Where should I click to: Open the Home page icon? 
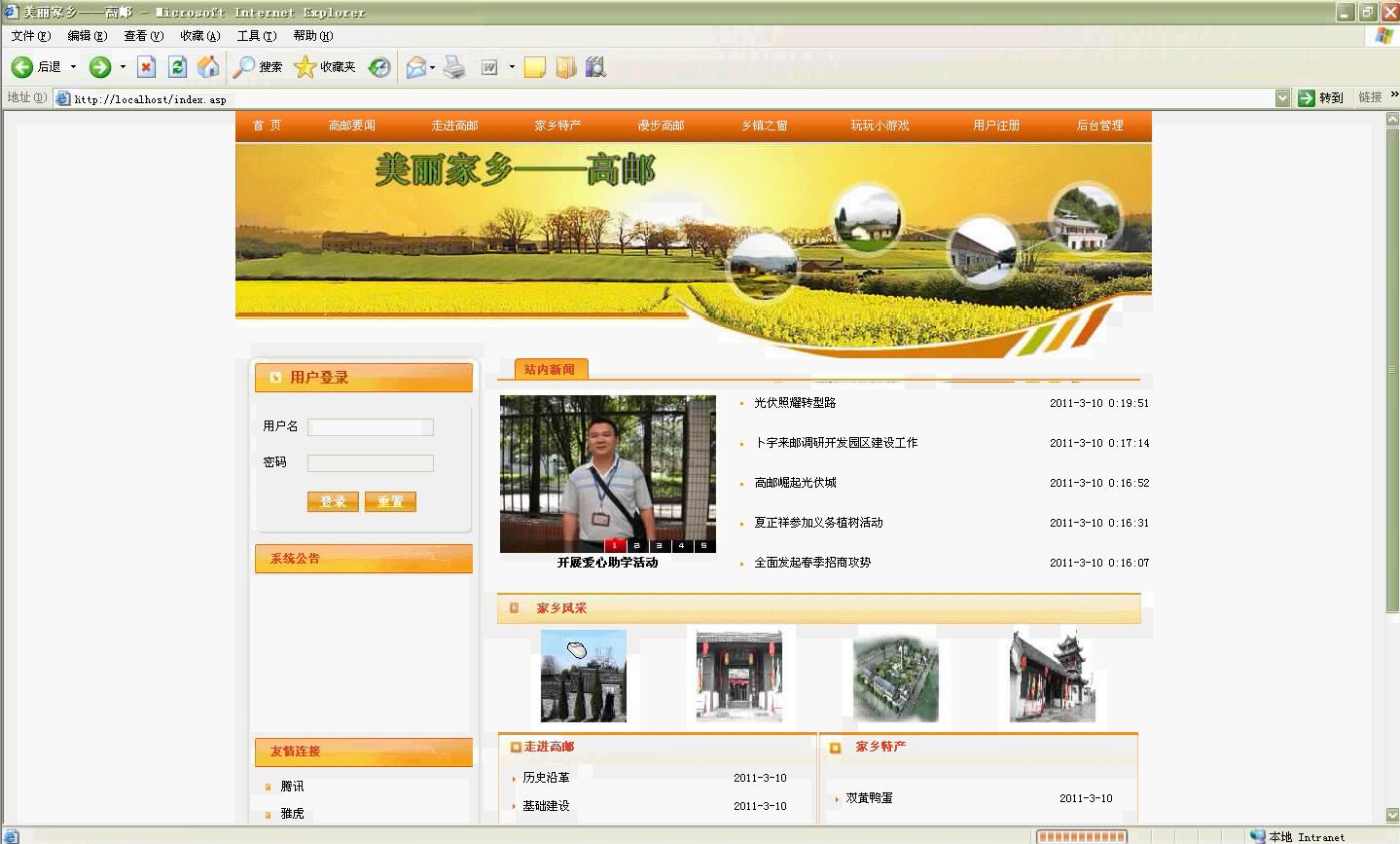coord(208,67)
